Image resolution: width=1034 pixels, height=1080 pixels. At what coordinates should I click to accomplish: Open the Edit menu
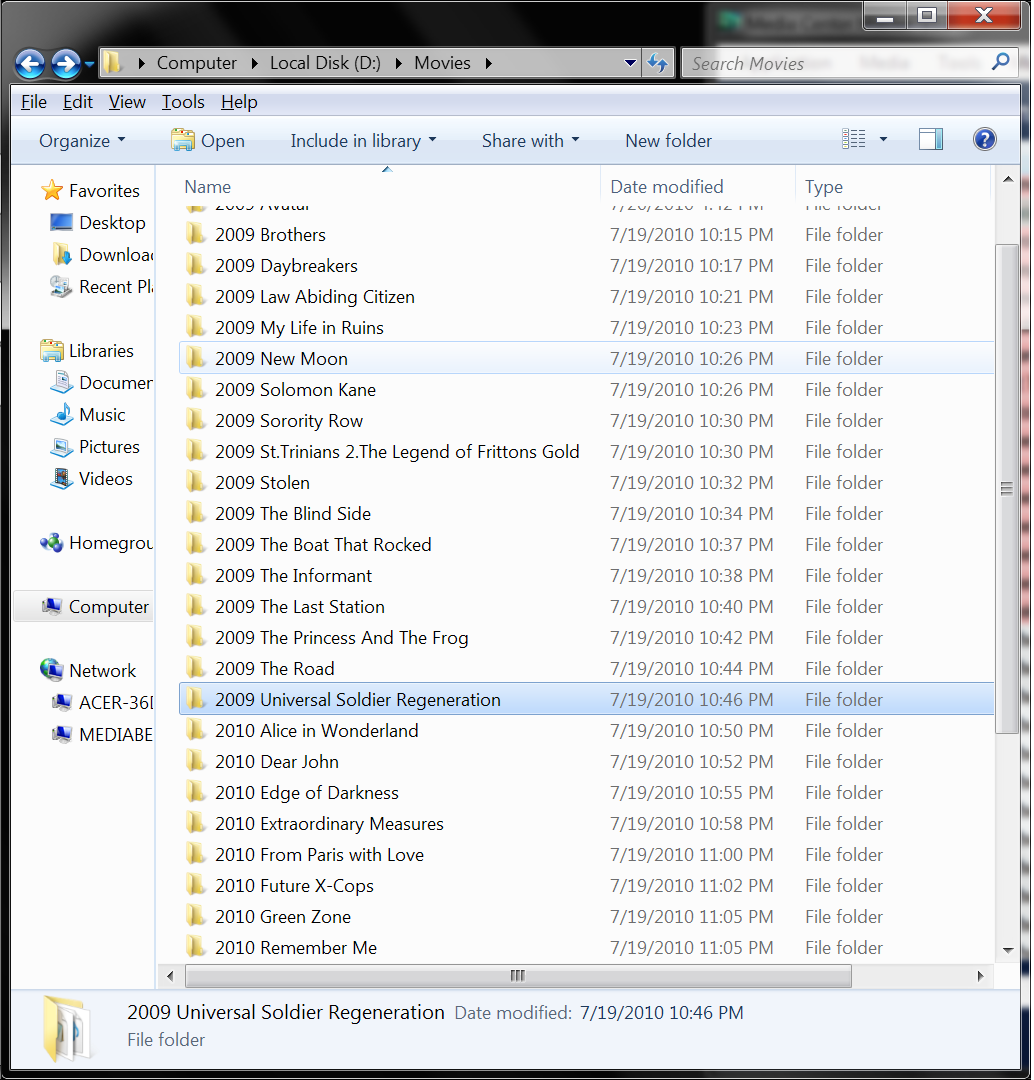click(77, 102)
